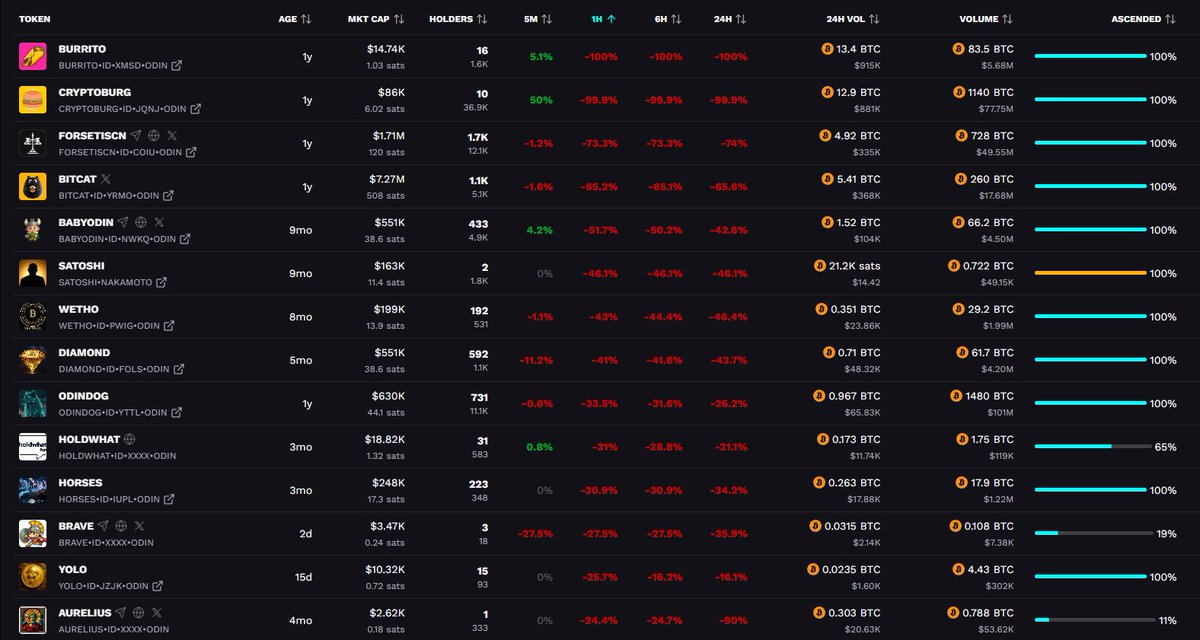Open the WETHO token name

tap(78, 309)
